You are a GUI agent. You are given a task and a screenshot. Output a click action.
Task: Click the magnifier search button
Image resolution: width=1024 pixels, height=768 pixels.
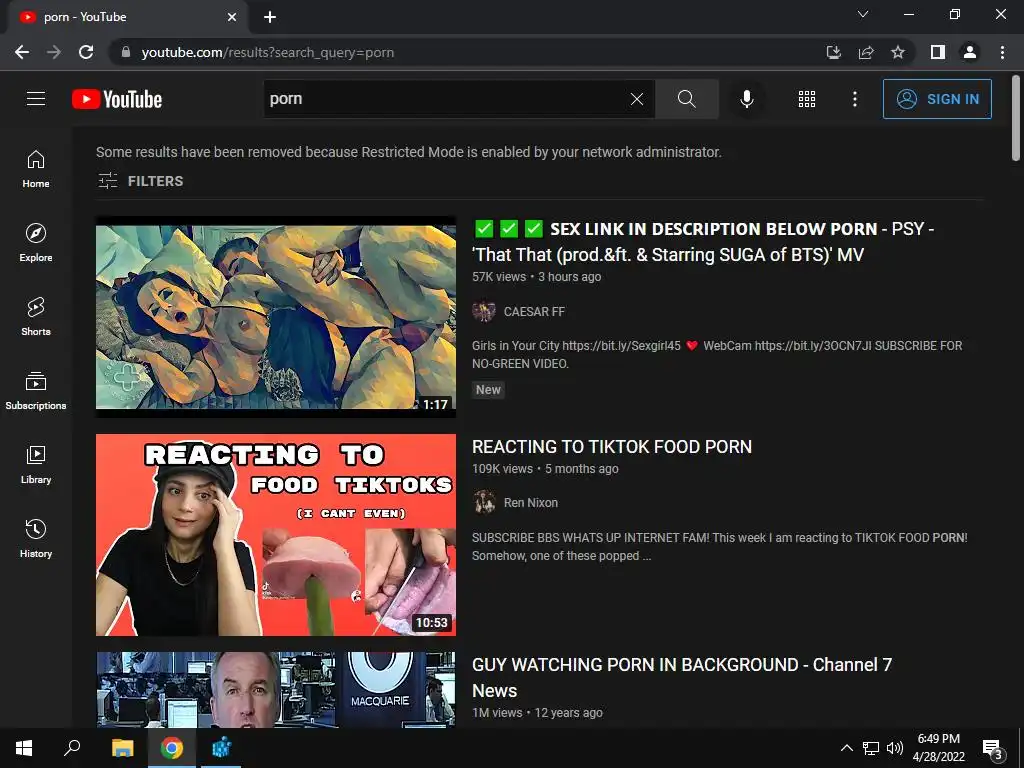pos(686,99)
